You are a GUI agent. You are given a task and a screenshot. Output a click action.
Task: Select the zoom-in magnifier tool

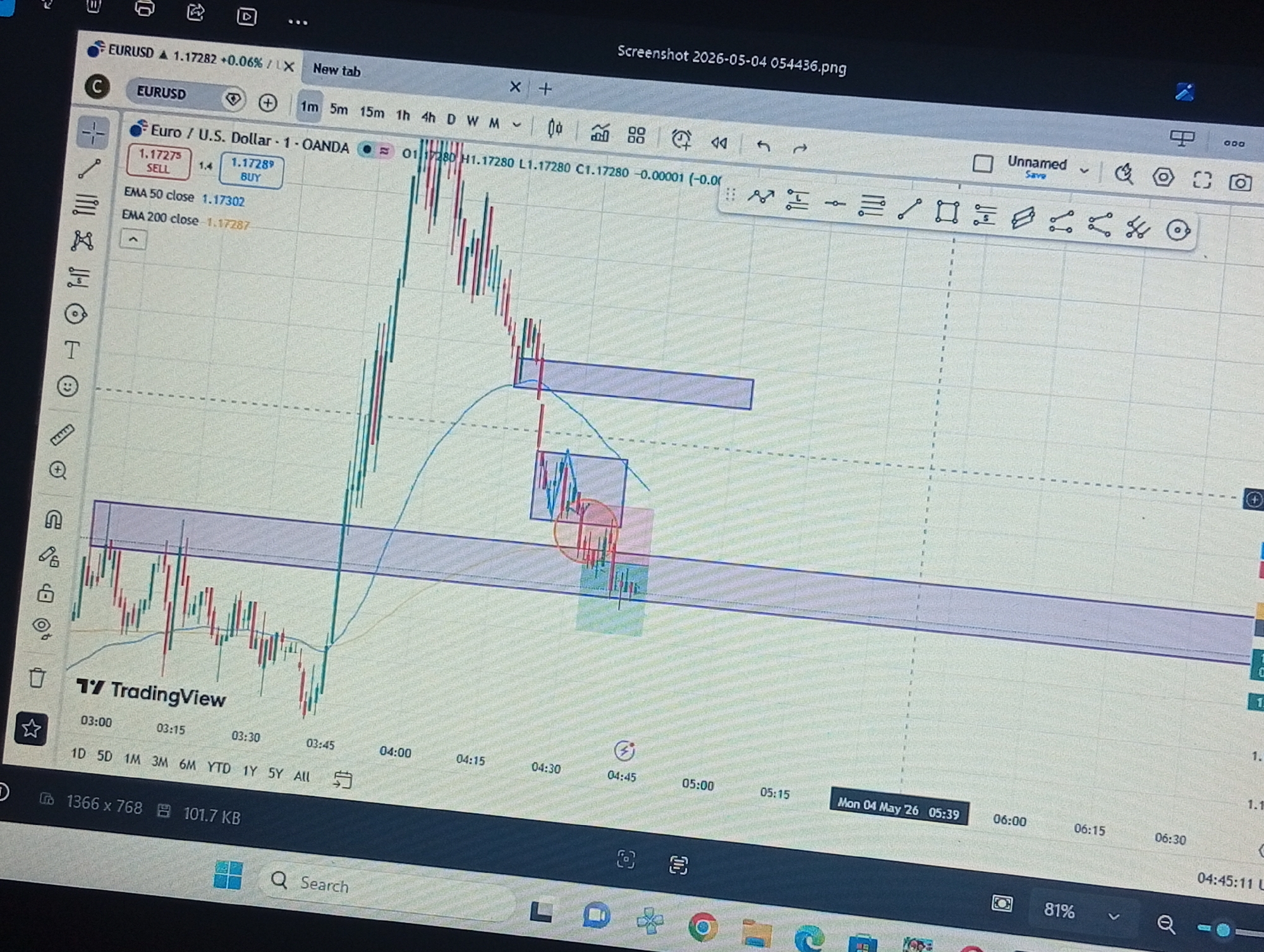point(58,470)
